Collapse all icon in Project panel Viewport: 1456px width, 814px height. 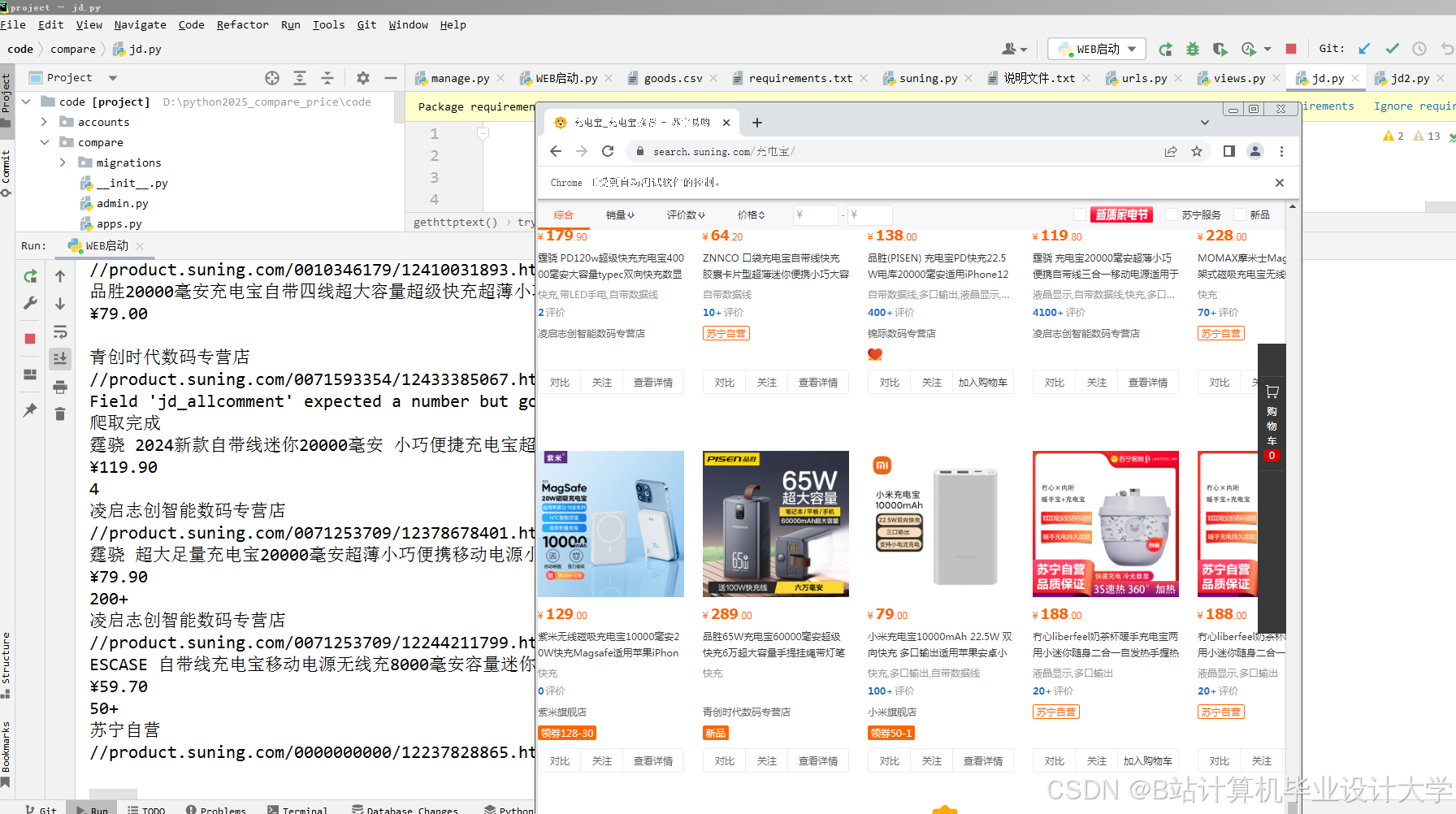[x=327, y=78]
